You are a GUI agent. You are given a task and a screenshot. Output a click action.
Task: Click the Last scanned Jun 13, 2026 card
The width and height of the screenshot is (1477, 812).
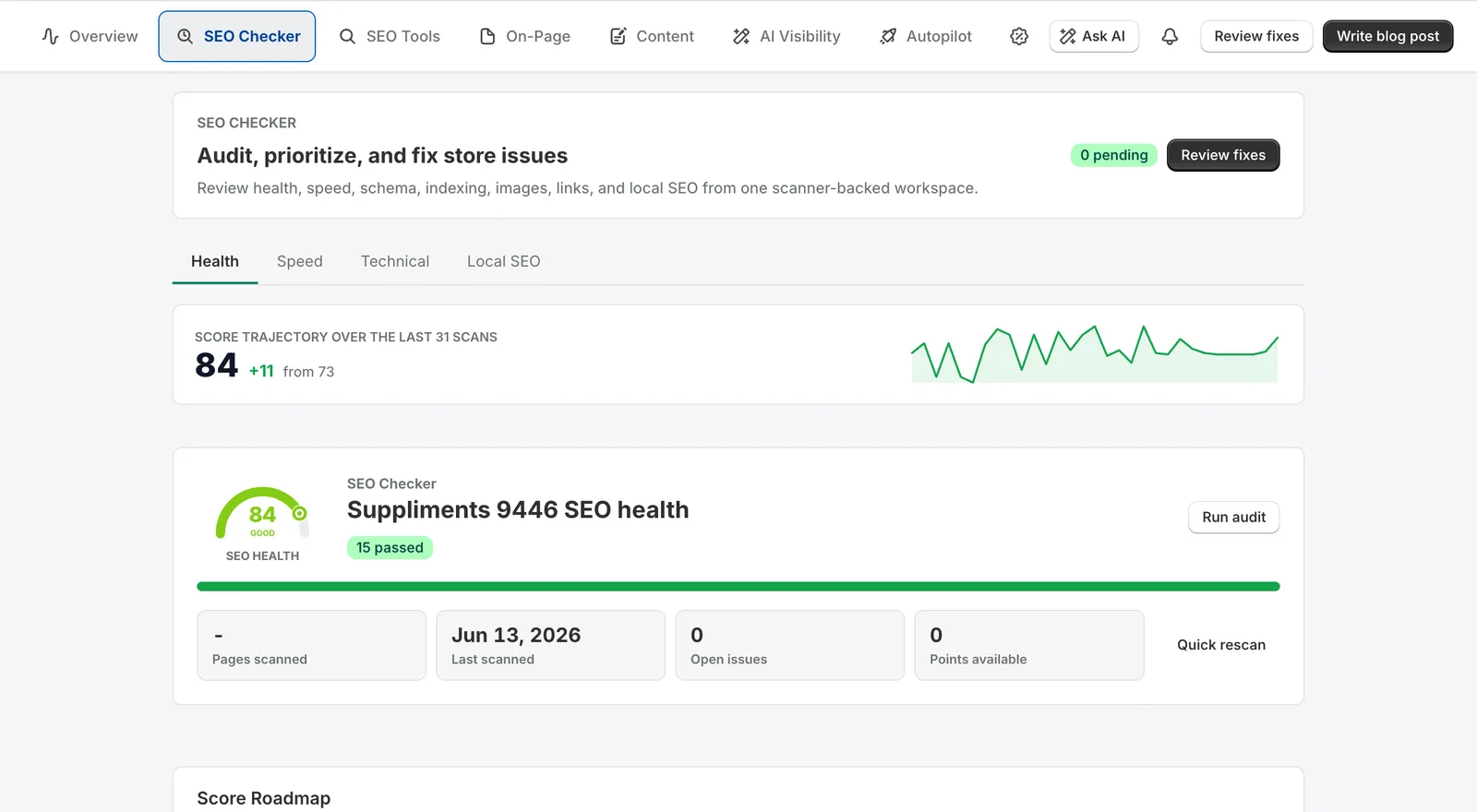pos(550,645)
